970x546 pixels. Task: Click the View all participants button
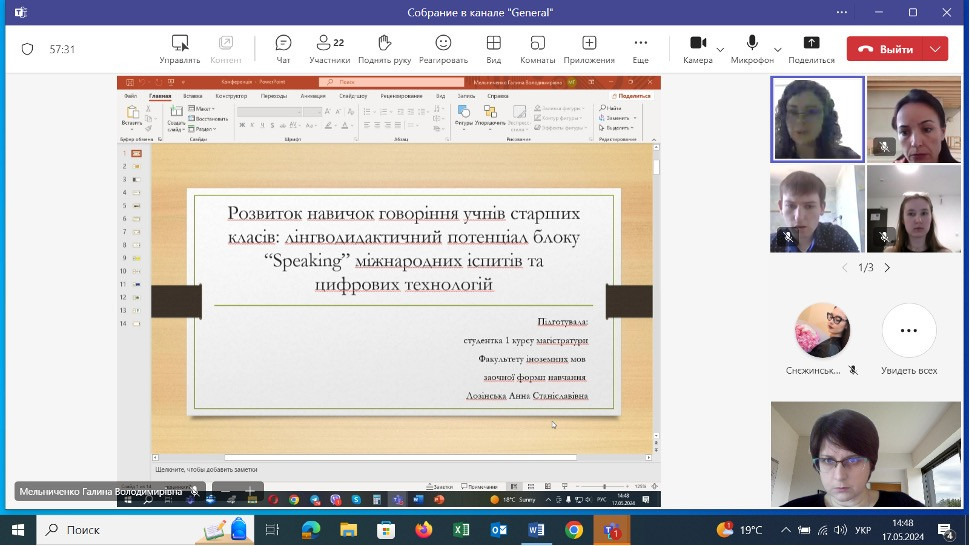908,331
